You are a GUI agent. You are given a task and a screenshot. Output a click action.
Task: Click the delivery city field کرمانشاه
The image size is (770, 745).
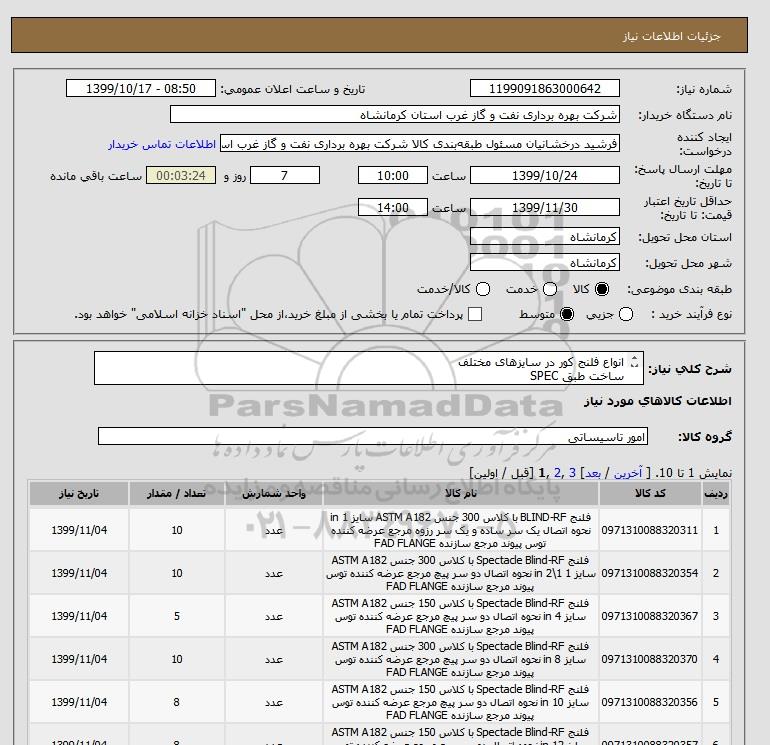pos(545,263)
